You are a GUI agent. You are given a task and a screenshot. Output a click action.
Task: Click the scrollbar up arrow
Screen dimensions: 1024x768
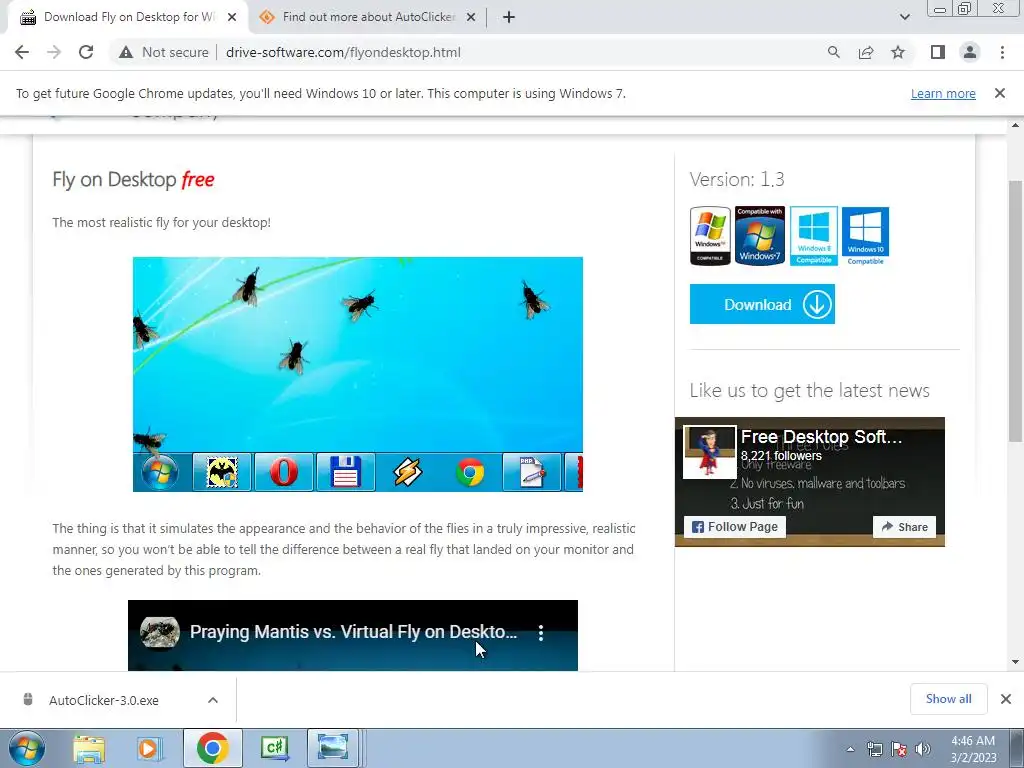point(1016,125)
